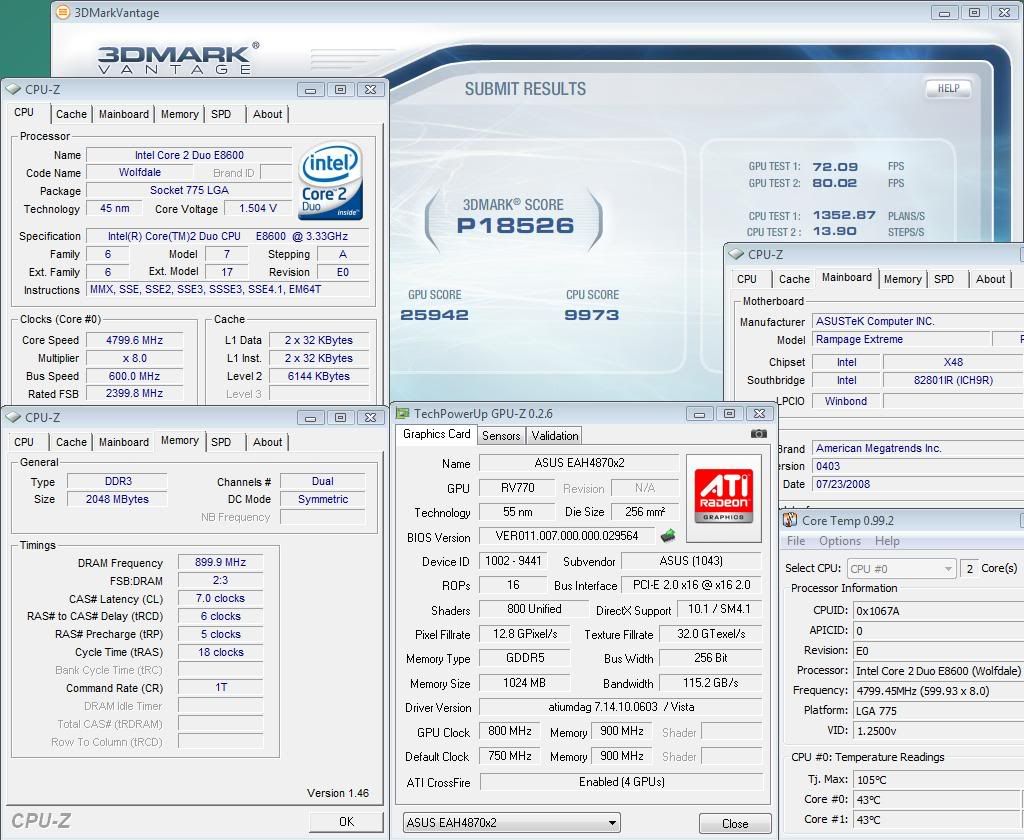
Task: Click the Core Temp thermometer title icon
Action: [x=789, y=520]
